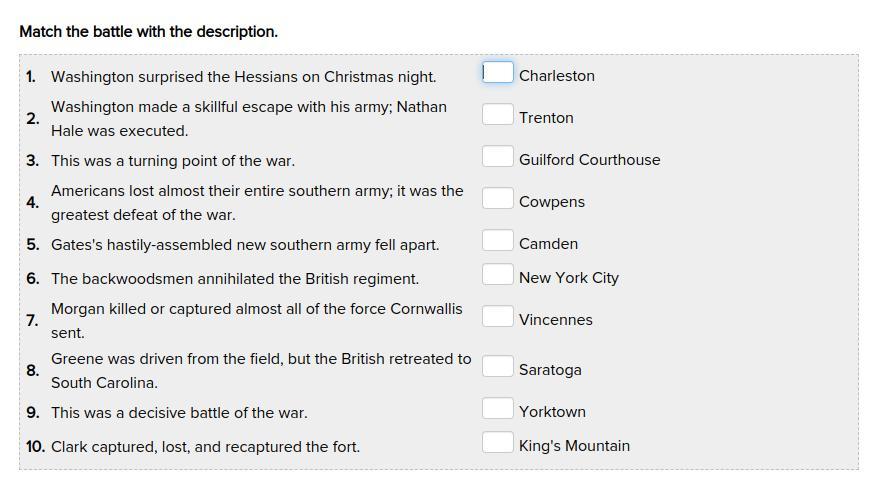Activate the answer field beside Camden

coord(498,241)
